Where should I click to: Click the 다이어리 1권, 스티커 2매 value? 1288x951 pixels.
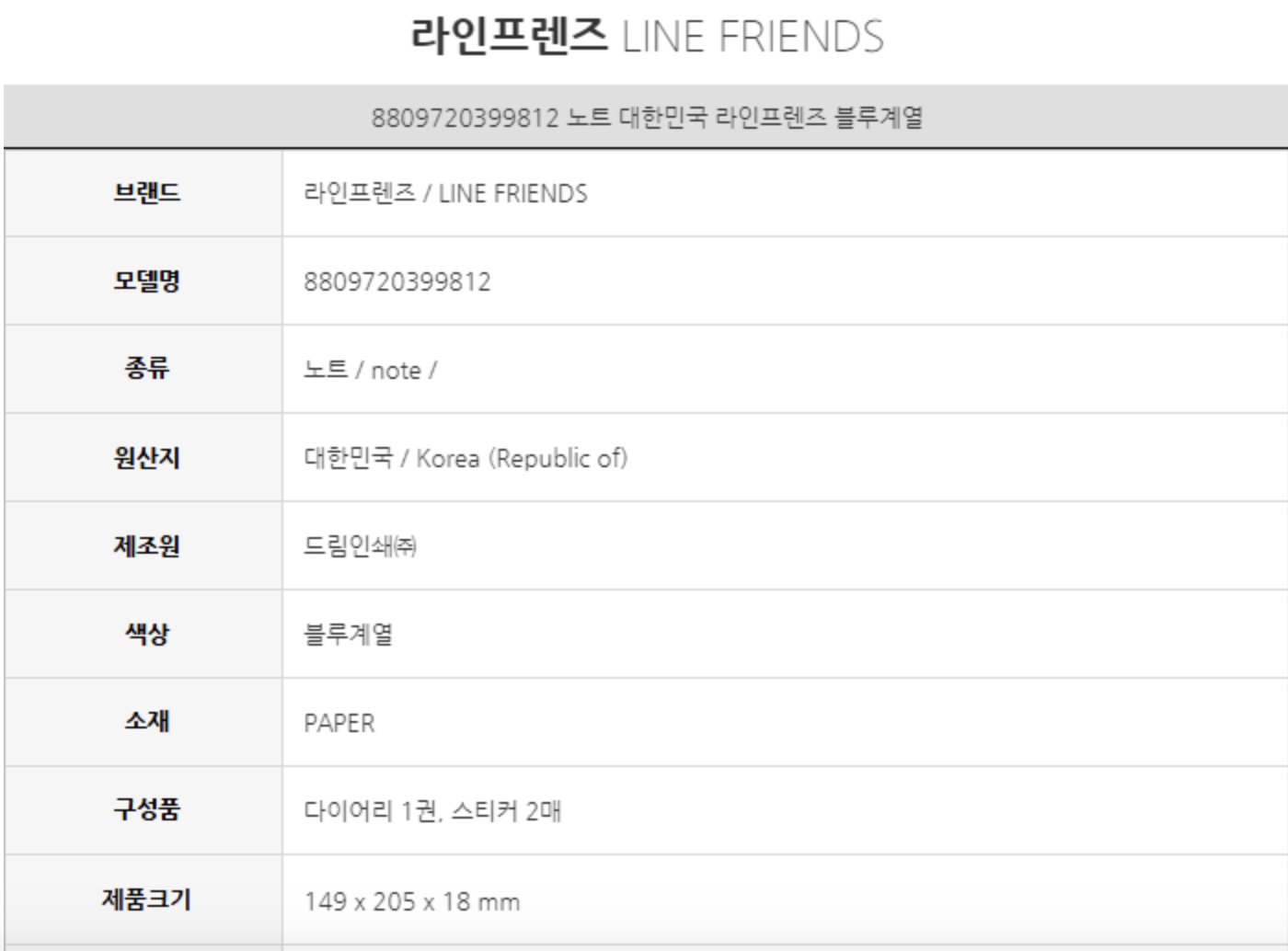pyautogui.click(x=432, y=811)
